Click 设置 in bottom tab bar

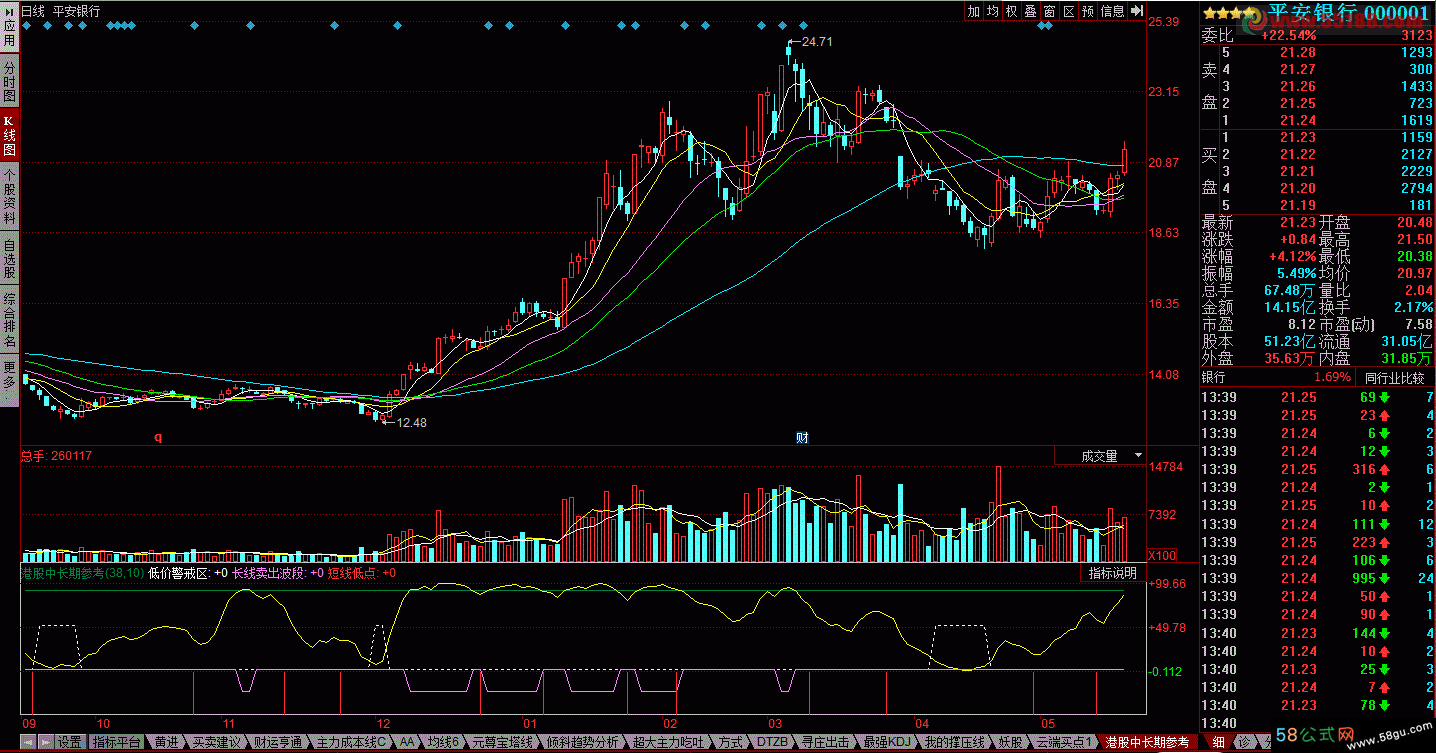pyautogui.click(x=69, y=743)
